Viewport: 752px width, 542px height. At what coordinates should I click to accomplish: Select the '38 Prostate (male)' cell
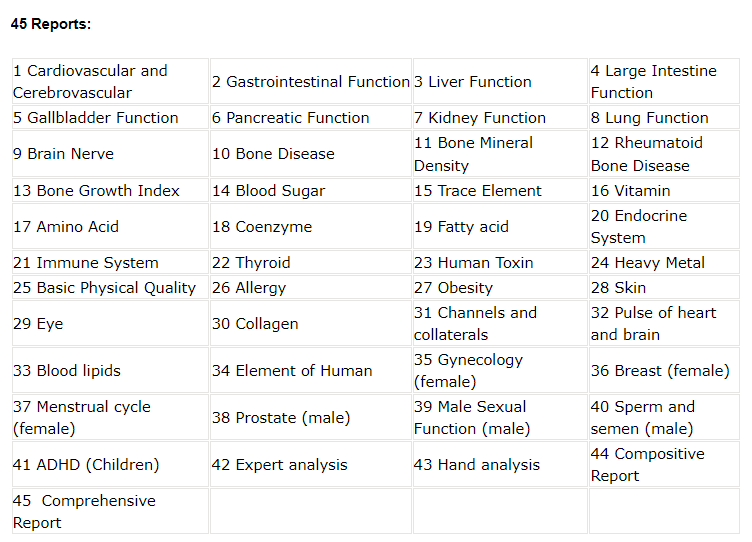311,417
